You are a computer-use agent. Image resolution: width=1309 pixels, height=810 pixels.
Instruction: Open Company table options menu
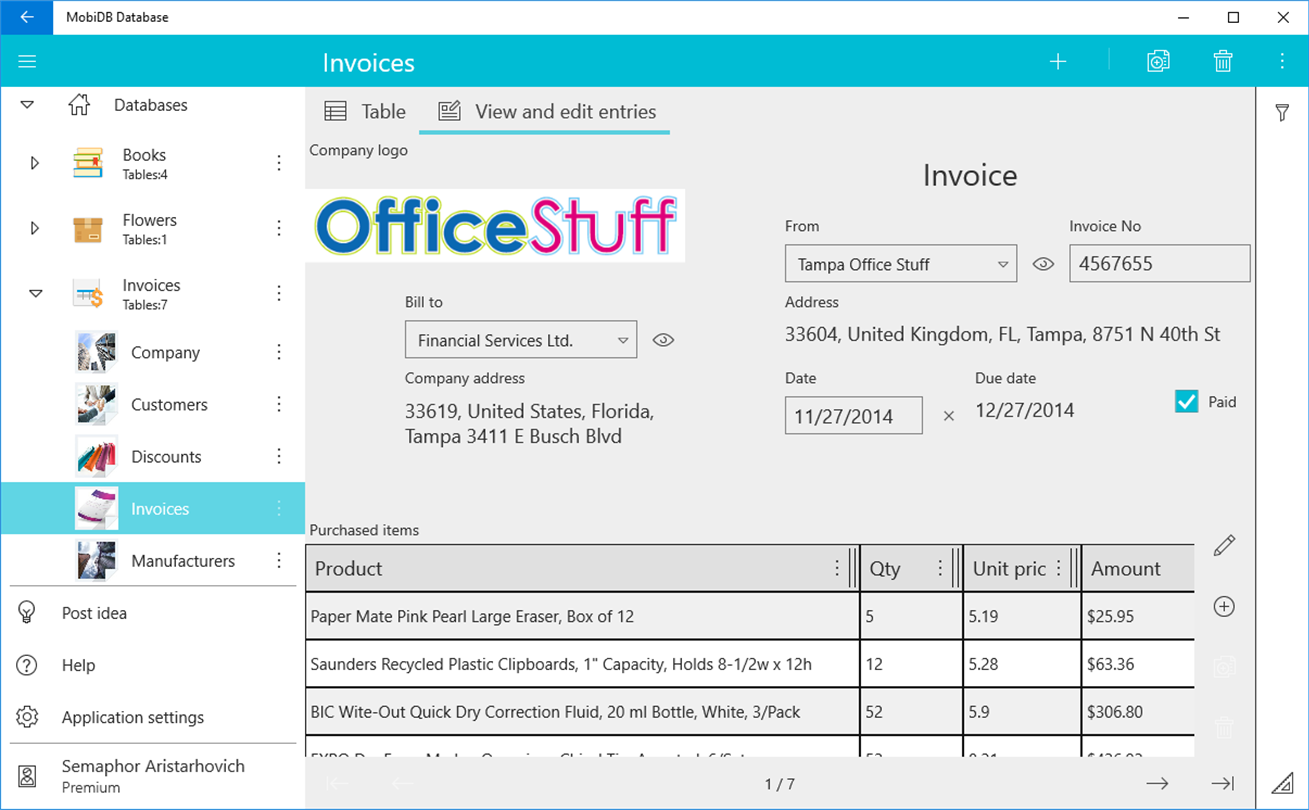(279, 352)
